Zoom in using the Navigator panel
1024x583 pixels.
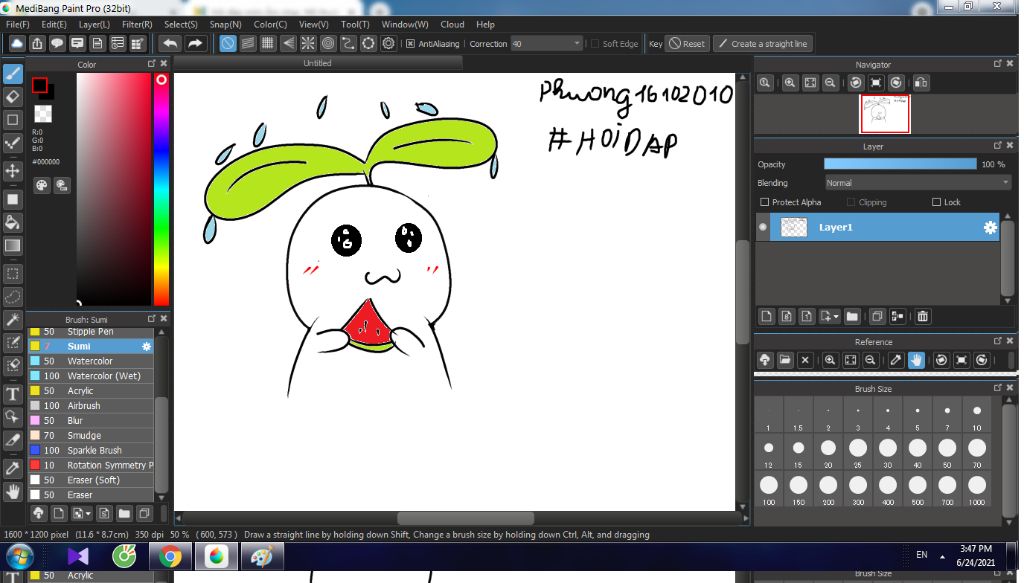[790, 83]
